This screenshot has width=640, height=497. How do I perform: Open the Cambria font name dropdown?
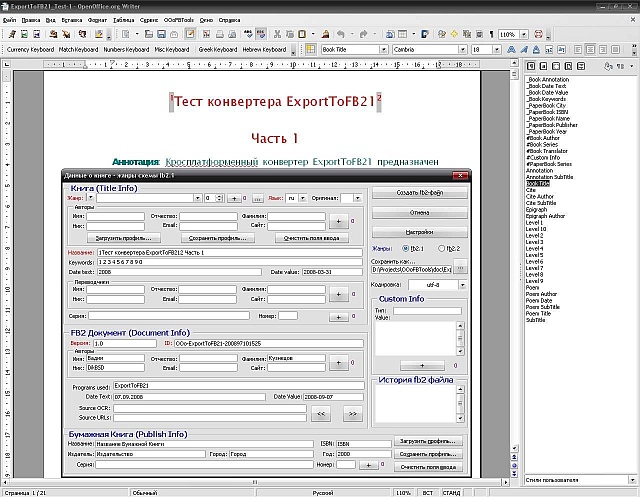462,49
